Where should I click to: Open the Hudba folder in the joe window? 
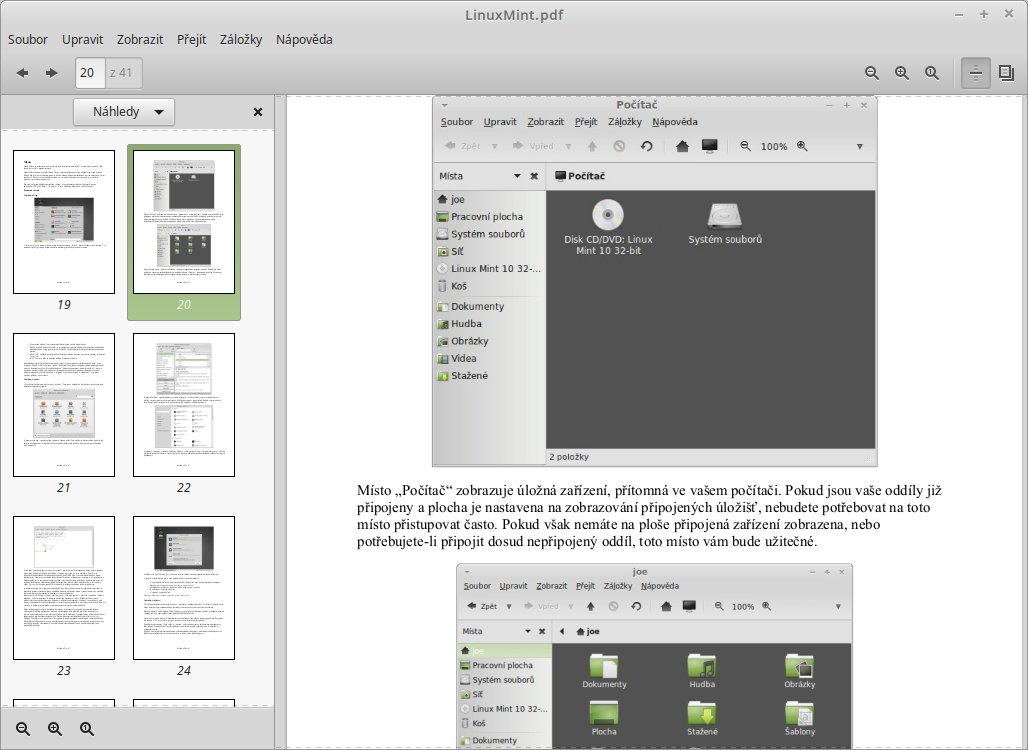[x=702, y=671]
